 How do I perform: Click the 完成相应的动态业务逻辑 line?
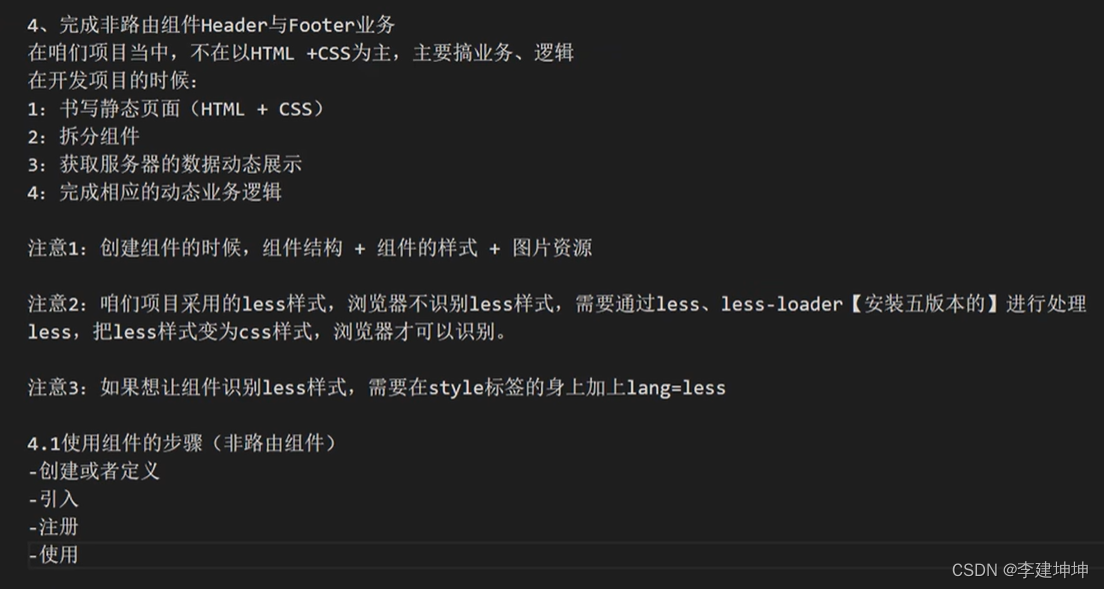[x=155, y=192]
